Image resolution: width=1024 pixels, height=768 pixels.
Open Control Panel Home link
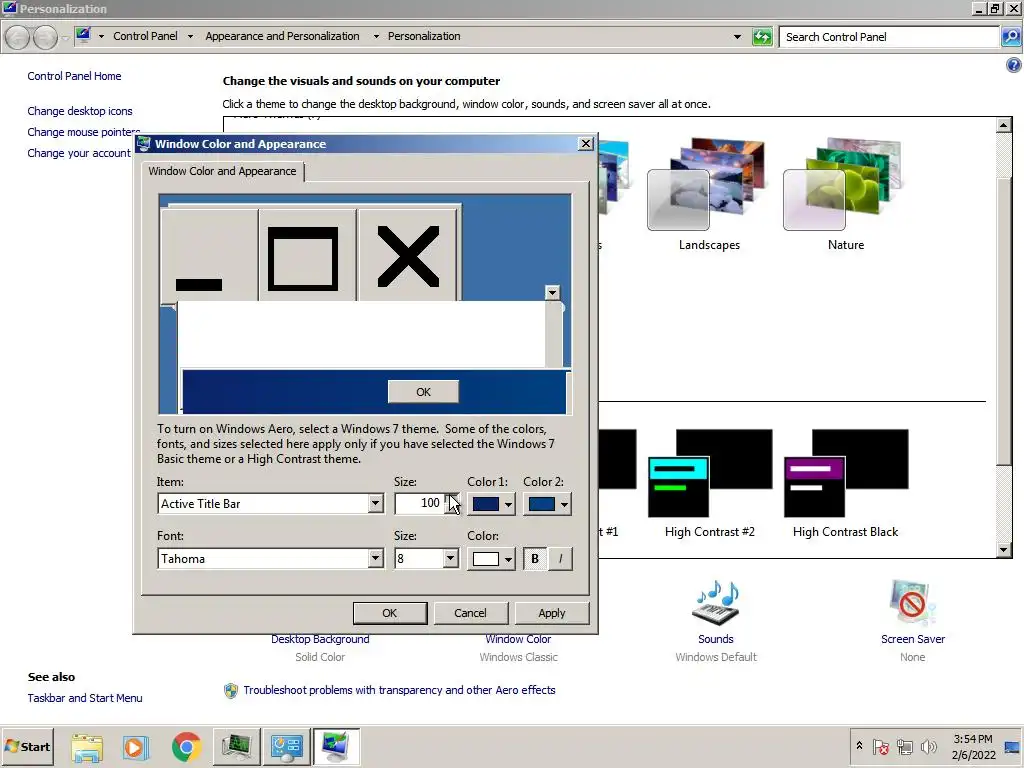pyautogui.click(x=74, y=76)
